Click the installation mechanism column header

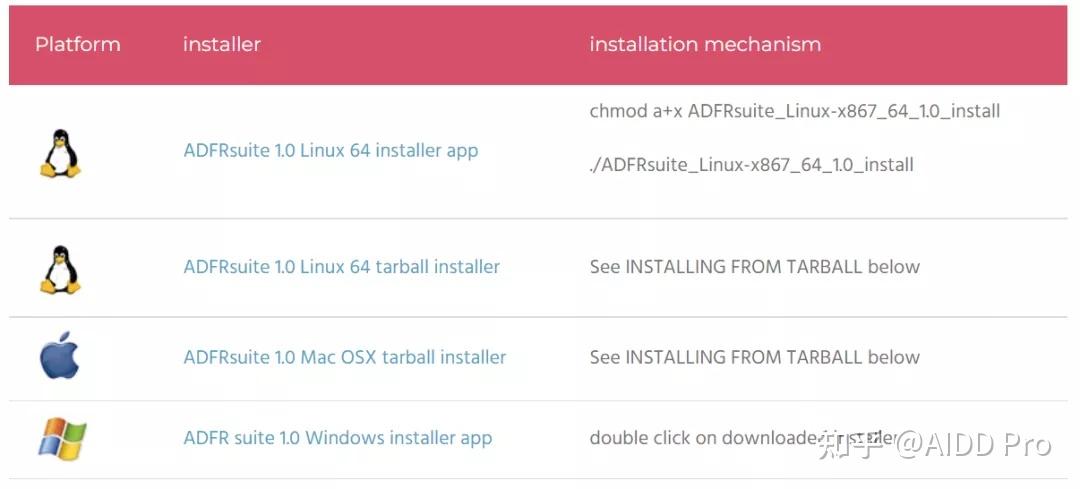pos(704,45)
